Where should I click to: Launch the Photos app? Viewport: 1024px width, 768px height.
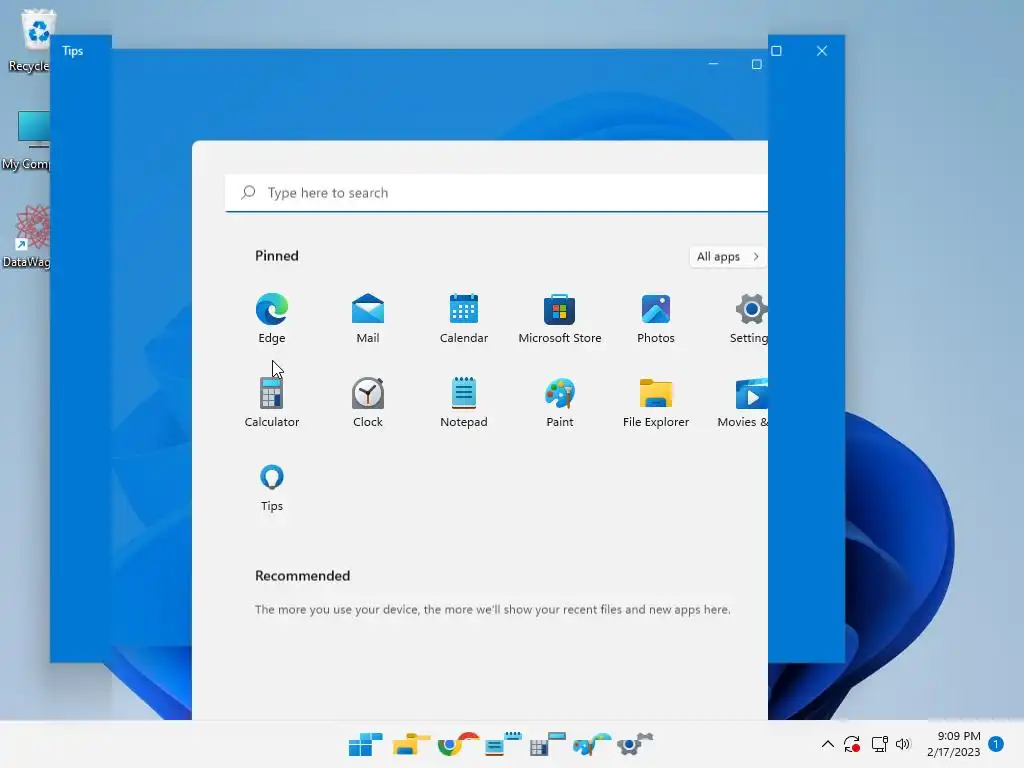tap(656, 318)
